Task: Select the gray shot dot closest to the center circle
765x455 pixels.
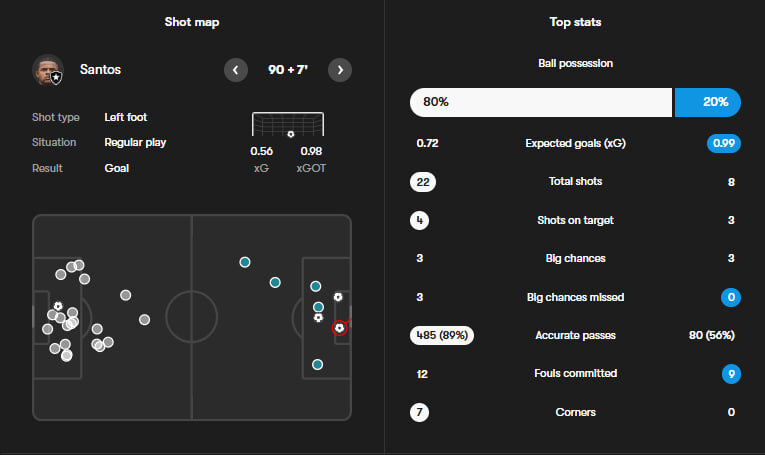Action: [145, 320]
